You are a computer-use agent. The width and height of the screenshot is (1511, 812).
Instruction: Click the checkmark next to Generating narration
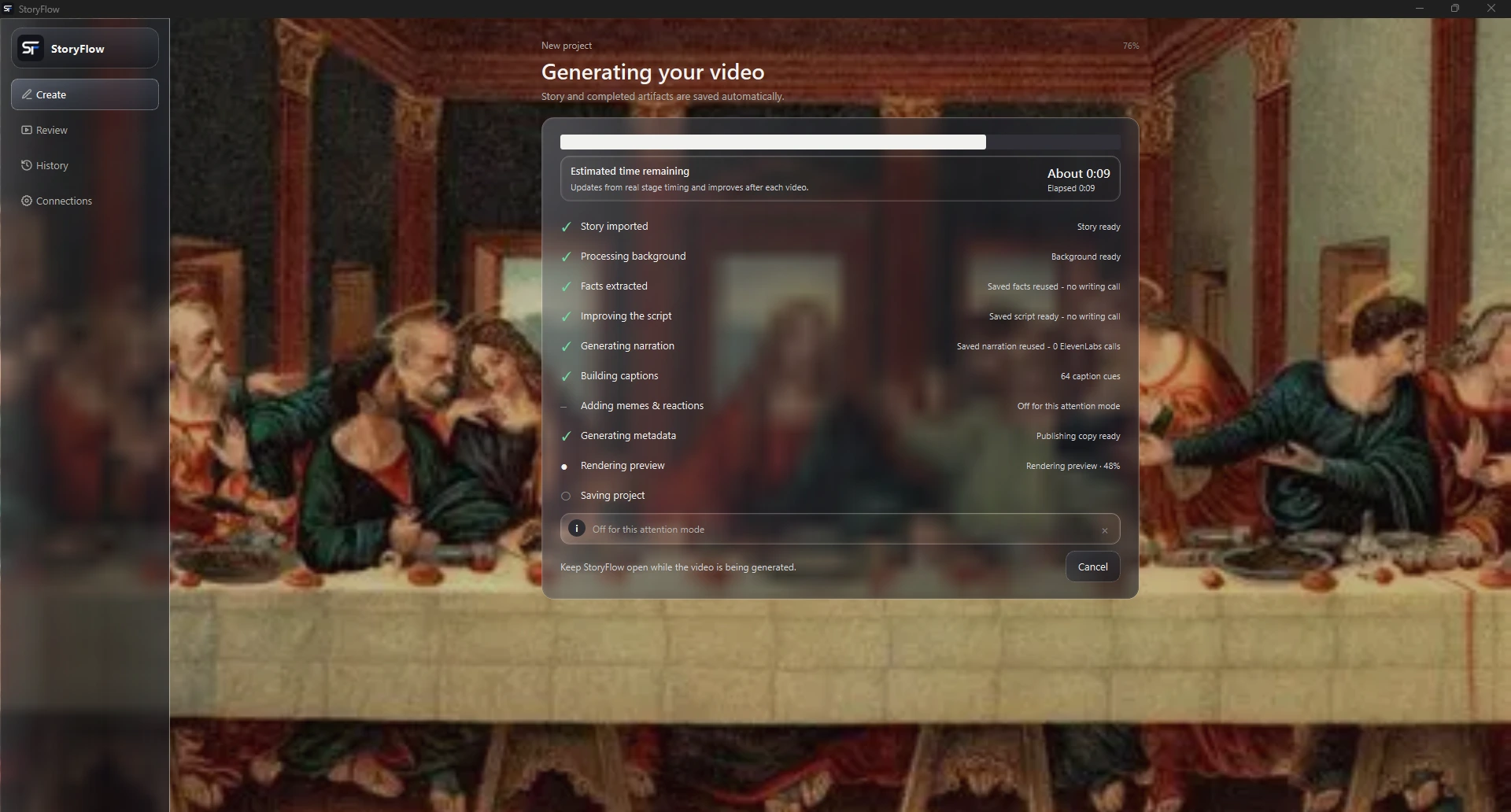click(x=566, y=346)
